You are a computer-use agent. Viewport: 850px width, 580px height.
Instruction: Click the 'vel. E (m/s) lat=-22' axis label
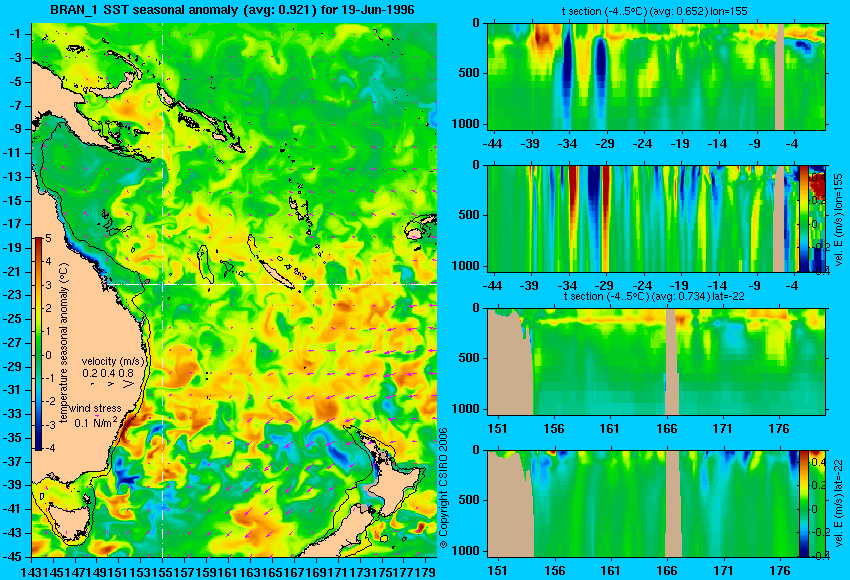point(839,502)
